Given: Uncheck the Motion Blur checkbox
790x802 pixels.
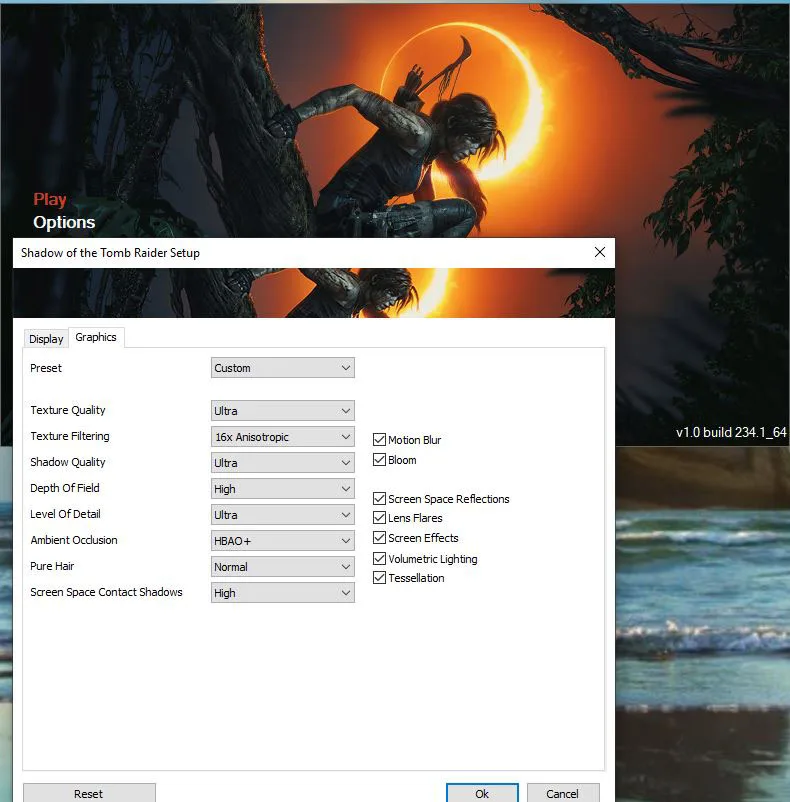Looking at the screenshot, I should tap(379, 439).
